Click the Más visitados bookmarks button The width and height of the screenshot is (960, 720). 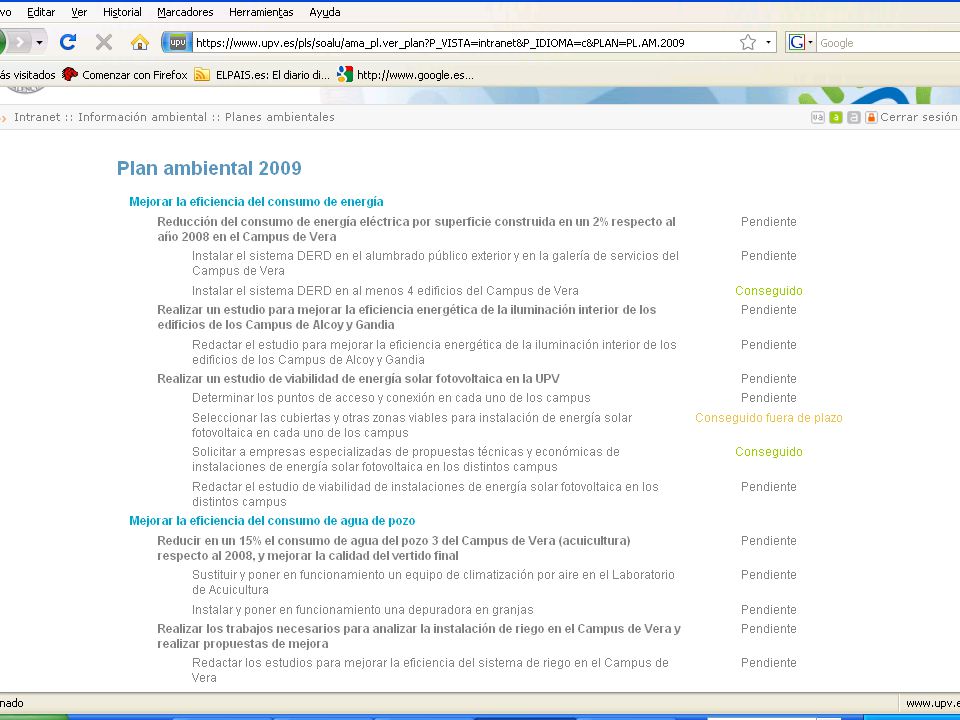(x=28, y=75)
